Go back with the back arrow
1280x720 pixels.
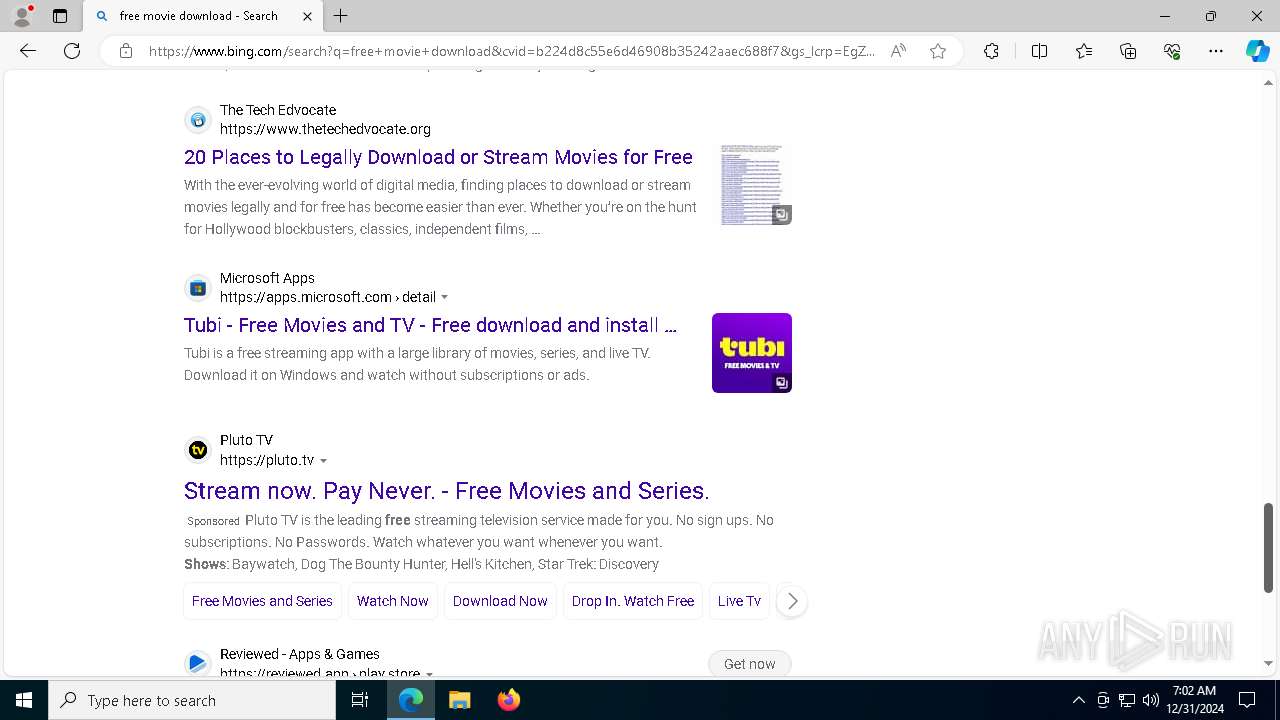tap(28, 51)
